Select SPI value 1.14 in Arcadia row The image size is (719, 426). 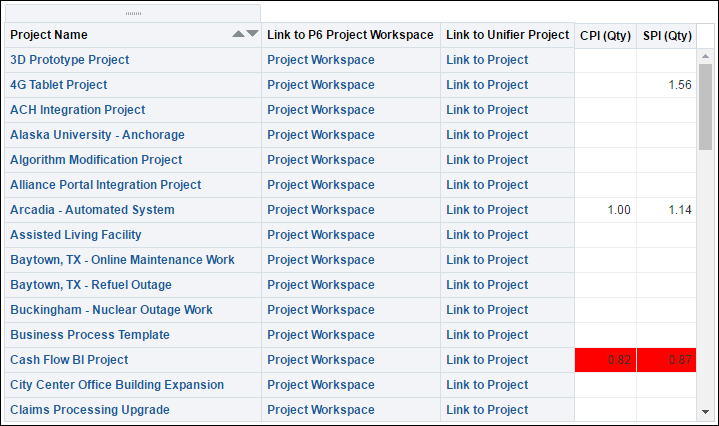coord(680,210)
